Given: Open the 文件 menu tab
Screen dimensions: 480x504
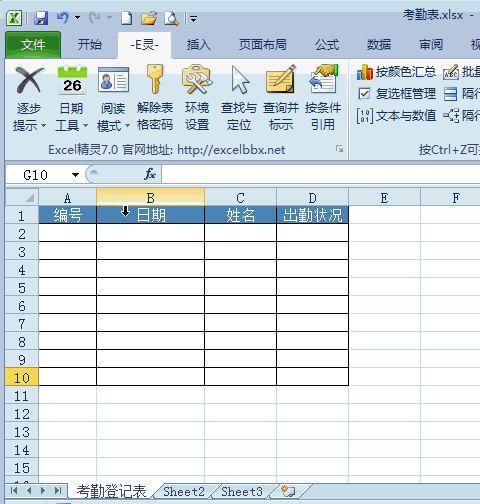Looking at the screenshot, I should point(33,45).
